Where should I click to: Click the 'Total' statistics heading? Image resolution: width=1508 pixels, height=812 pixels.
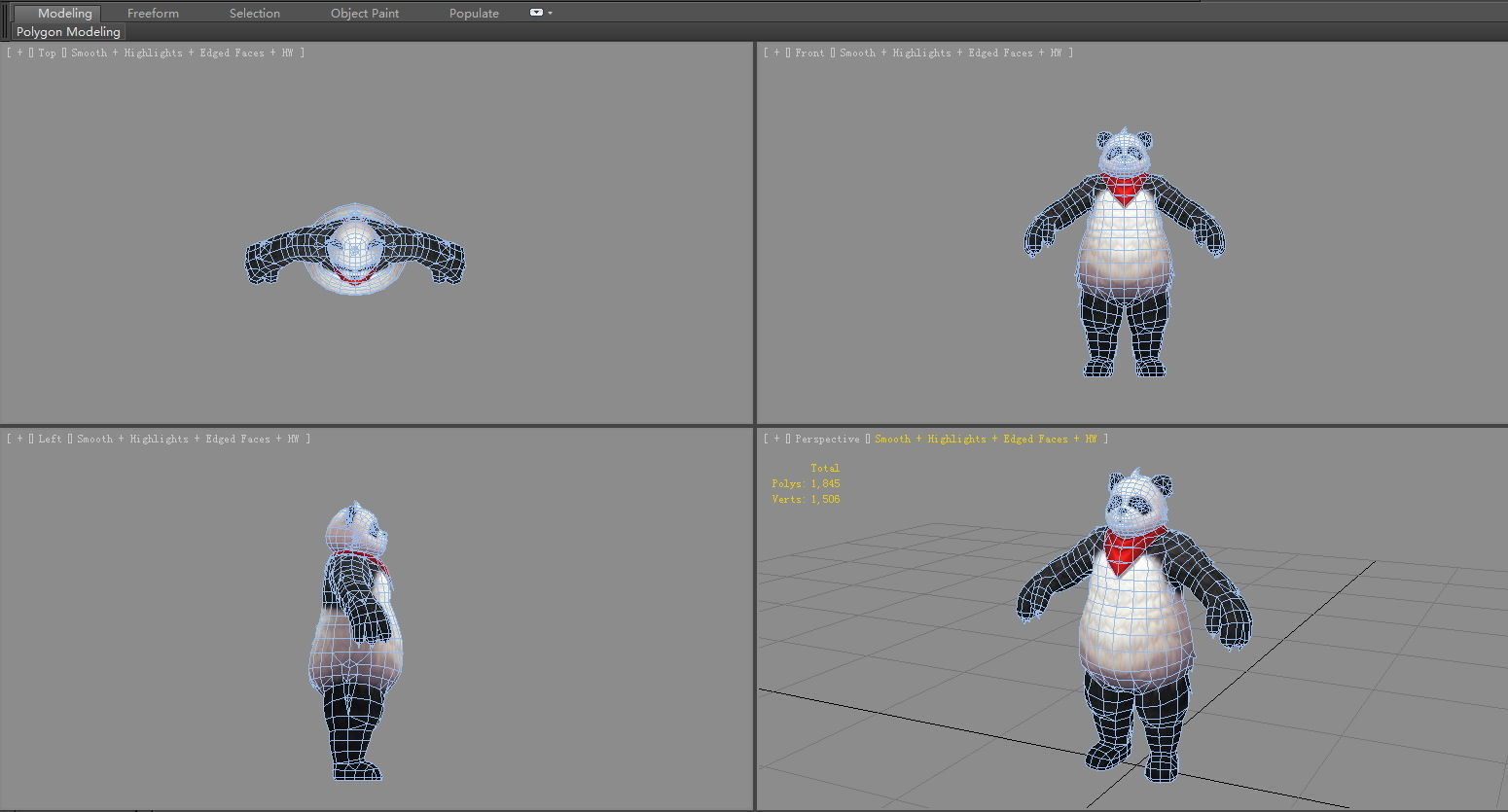[x=825, y=468]
